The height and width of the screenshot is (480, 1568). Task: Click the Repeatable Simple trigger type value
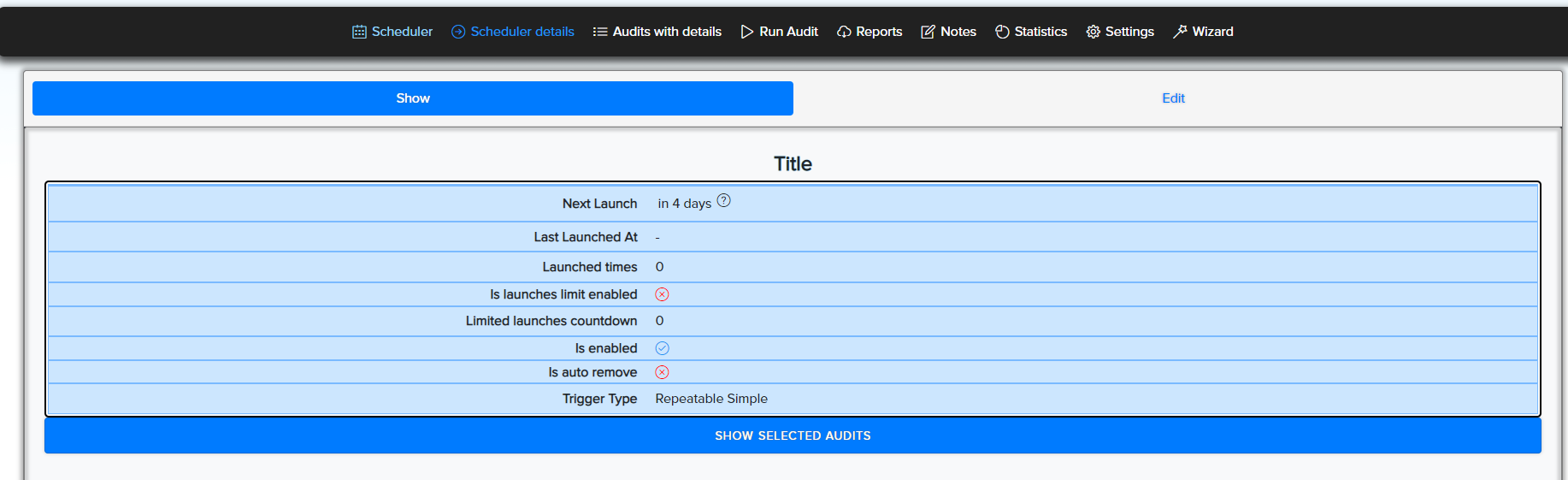pos(711,399)
